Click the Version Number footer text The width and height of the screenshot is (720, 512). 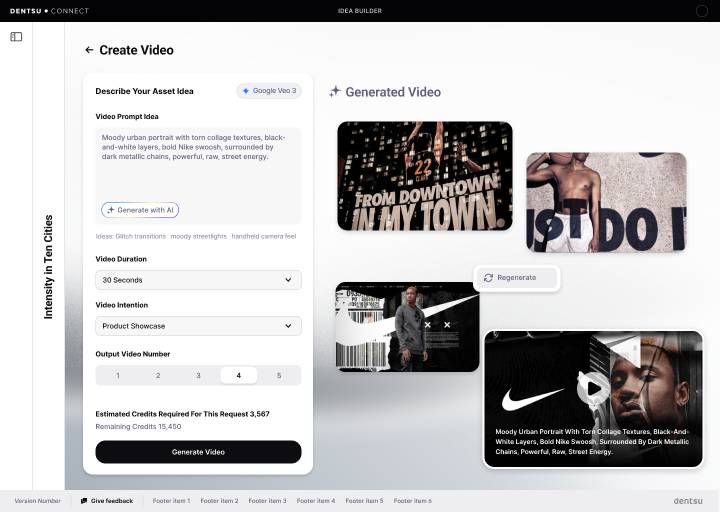[38, 501]
